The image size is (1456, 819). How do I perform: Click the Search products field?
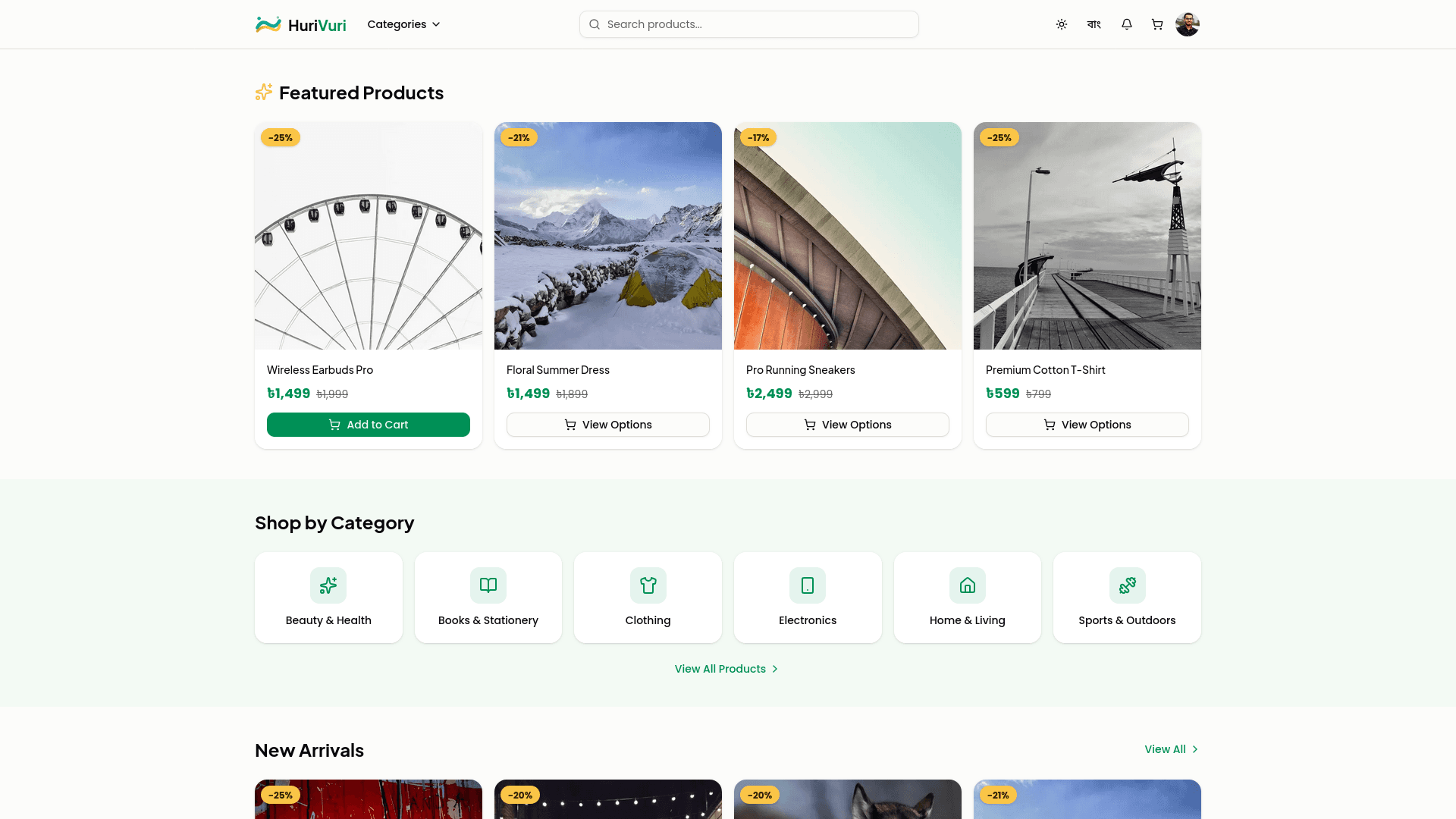click(749, 24)
